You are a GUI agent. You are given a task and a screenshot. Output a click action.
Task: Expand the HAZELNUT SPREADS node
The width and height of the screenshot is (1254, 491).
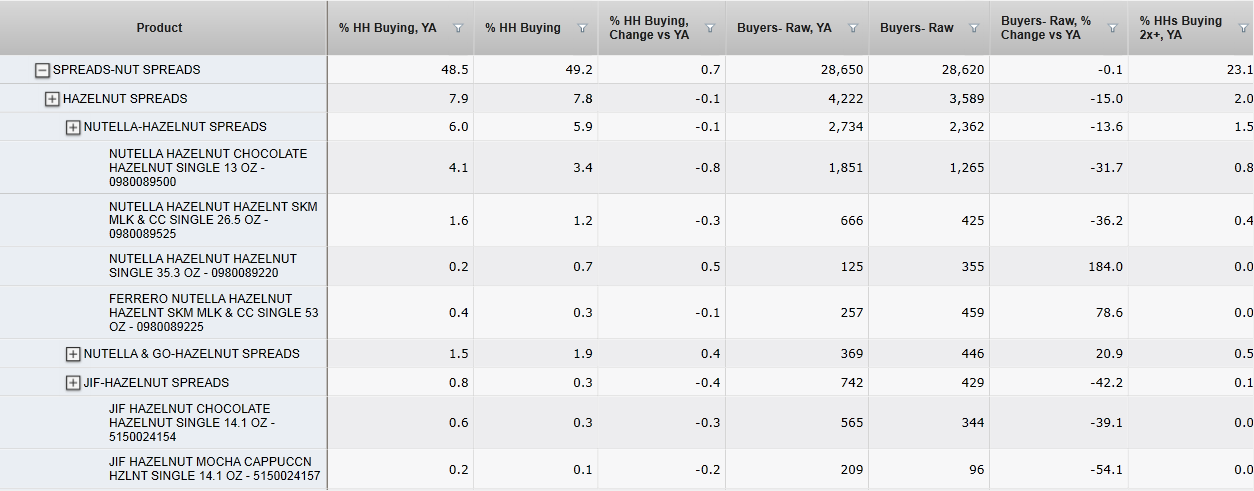pos(52,99)
